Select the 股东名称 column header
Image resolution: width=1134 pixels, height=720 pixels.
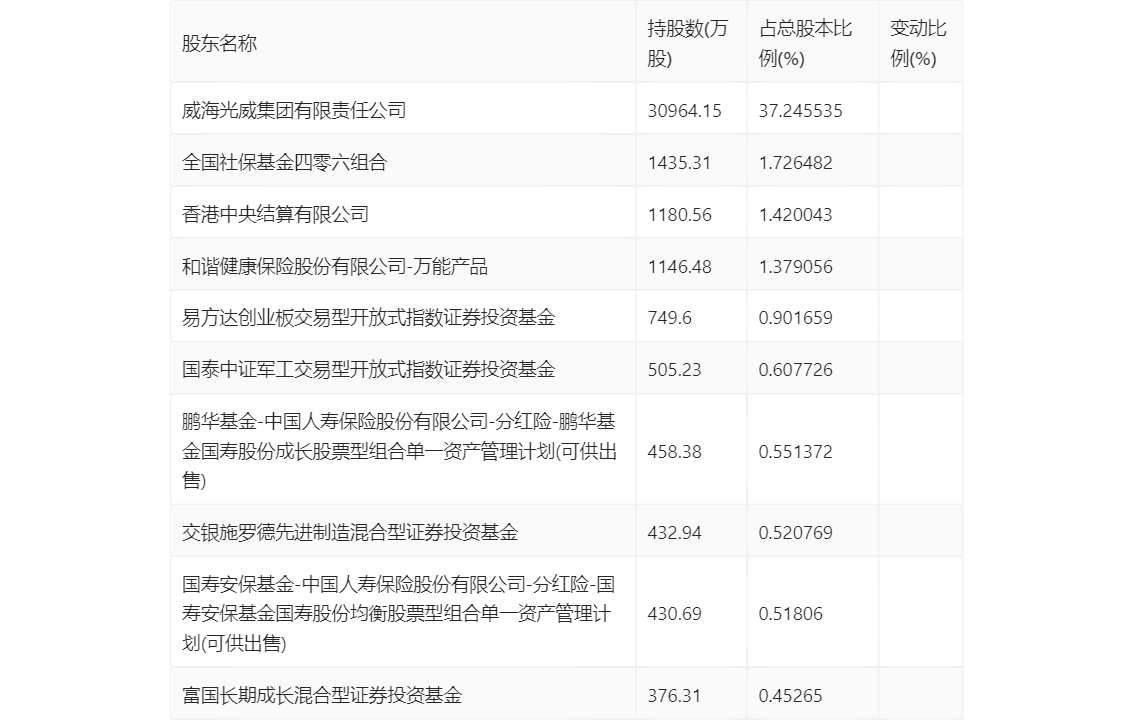[x=219, y=43]
